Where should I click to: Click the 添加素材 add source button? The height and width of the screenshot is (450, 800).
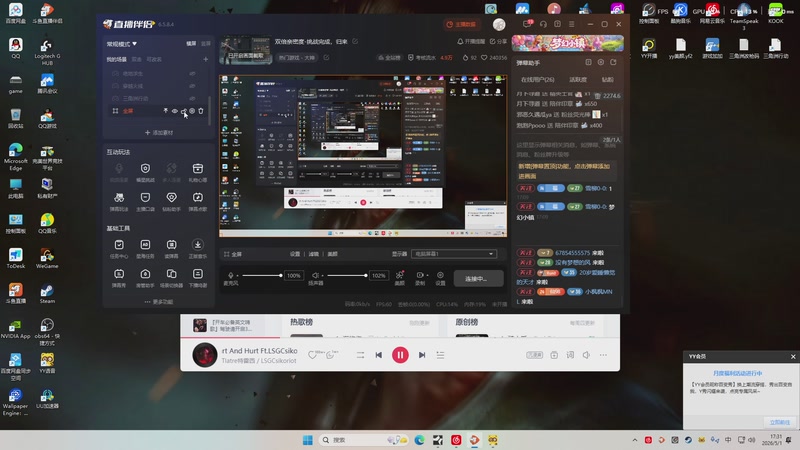(159, 132)
